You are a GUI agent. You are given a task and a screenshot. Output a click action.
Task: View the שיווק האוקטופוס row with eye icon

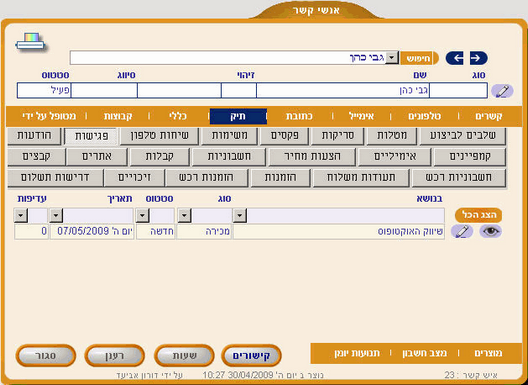click(491, 231)
